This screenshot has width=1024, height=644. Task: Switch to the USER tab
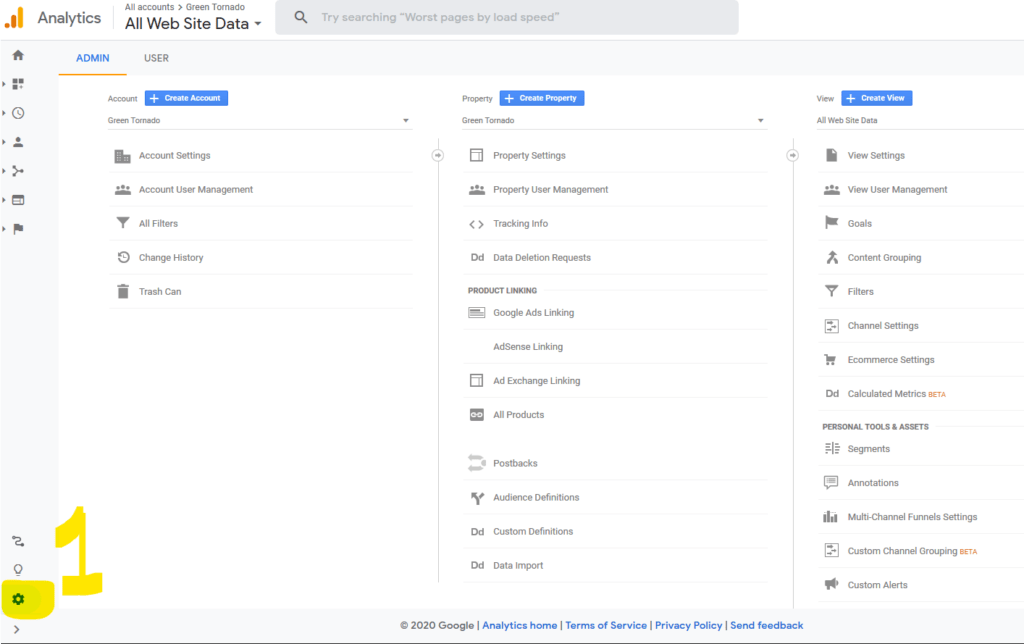click(x=156, y=58)
